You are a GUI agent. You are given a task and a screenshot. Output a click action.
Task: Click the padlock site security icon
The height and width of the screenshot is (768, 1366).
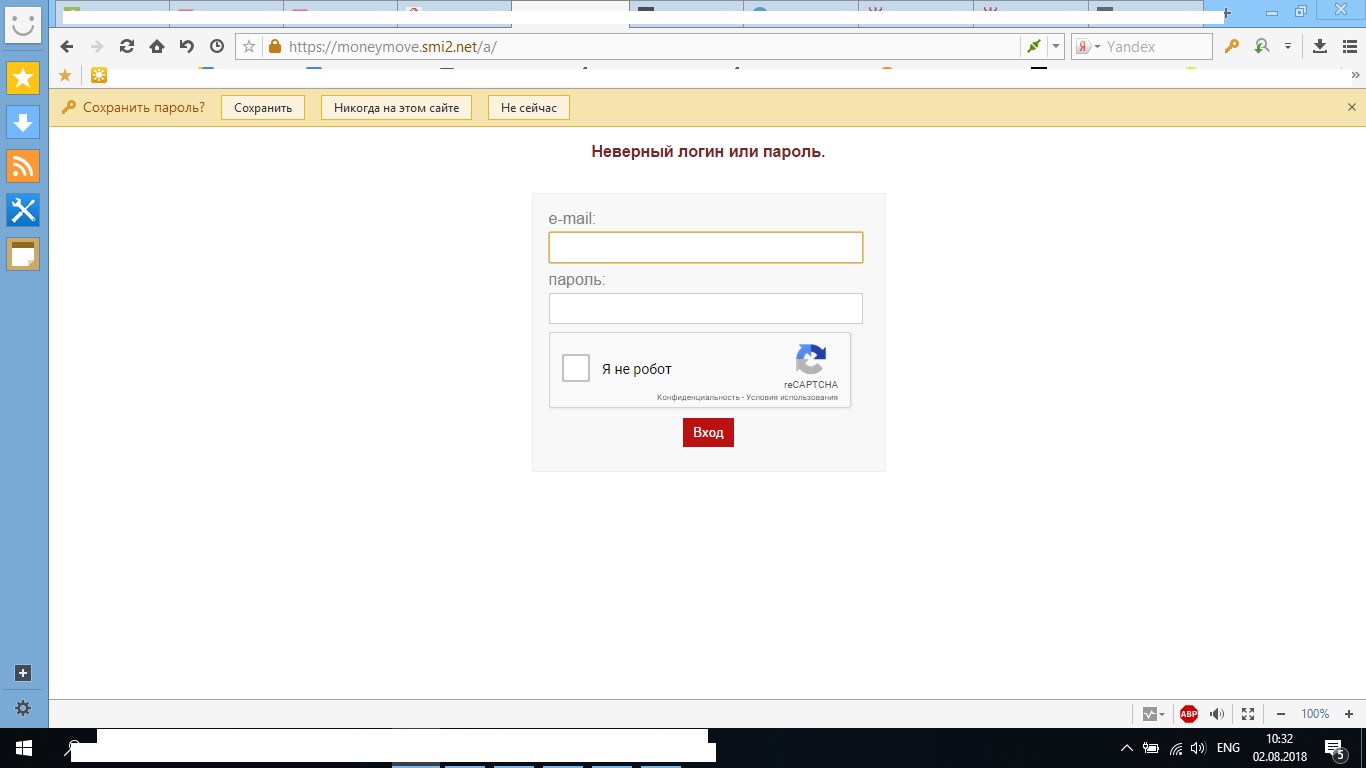pyautogui.click(x=275, y=46)
